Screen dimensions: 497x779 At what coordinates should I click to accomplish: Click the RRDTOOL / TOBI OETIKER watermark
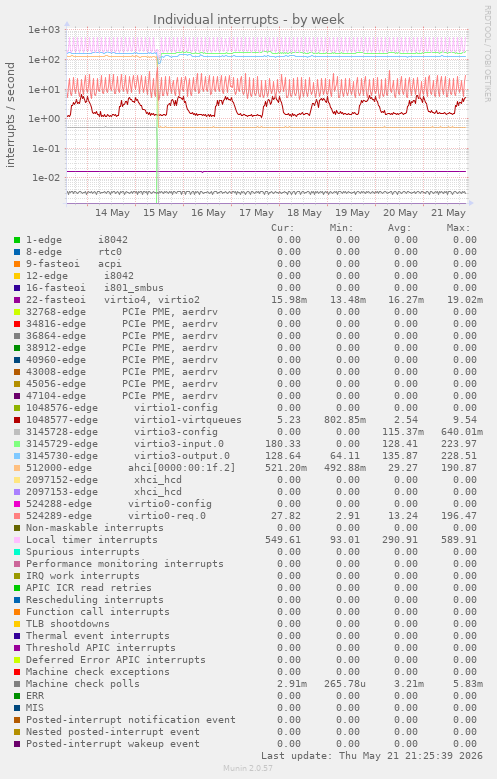488,54
